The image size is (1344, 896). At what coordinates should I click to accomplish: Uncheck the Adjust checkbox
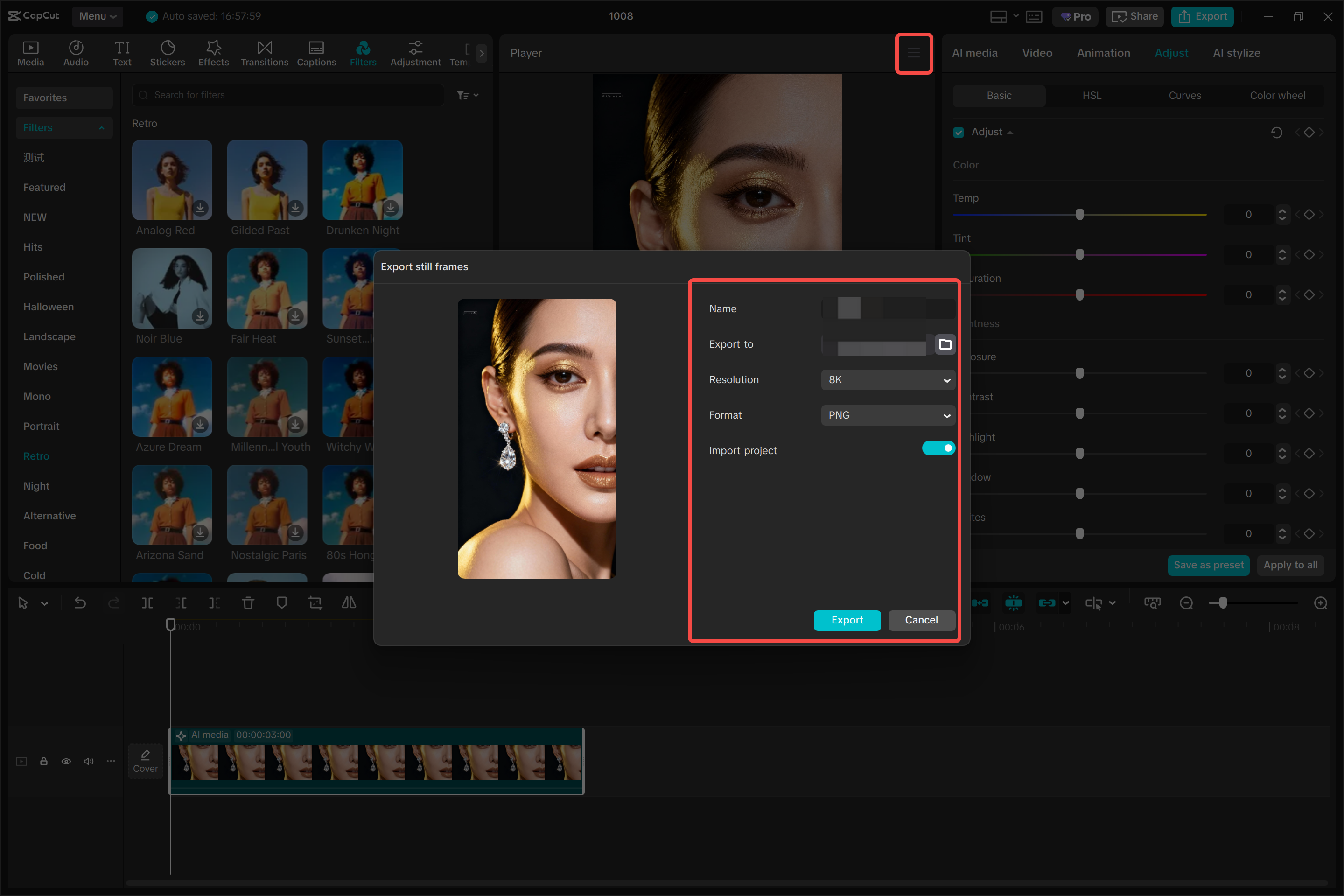pos(958,132)
